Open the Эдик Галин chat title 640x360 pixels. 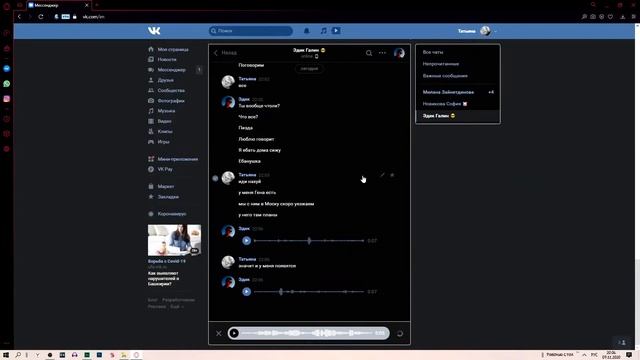[x=309, y=50]
